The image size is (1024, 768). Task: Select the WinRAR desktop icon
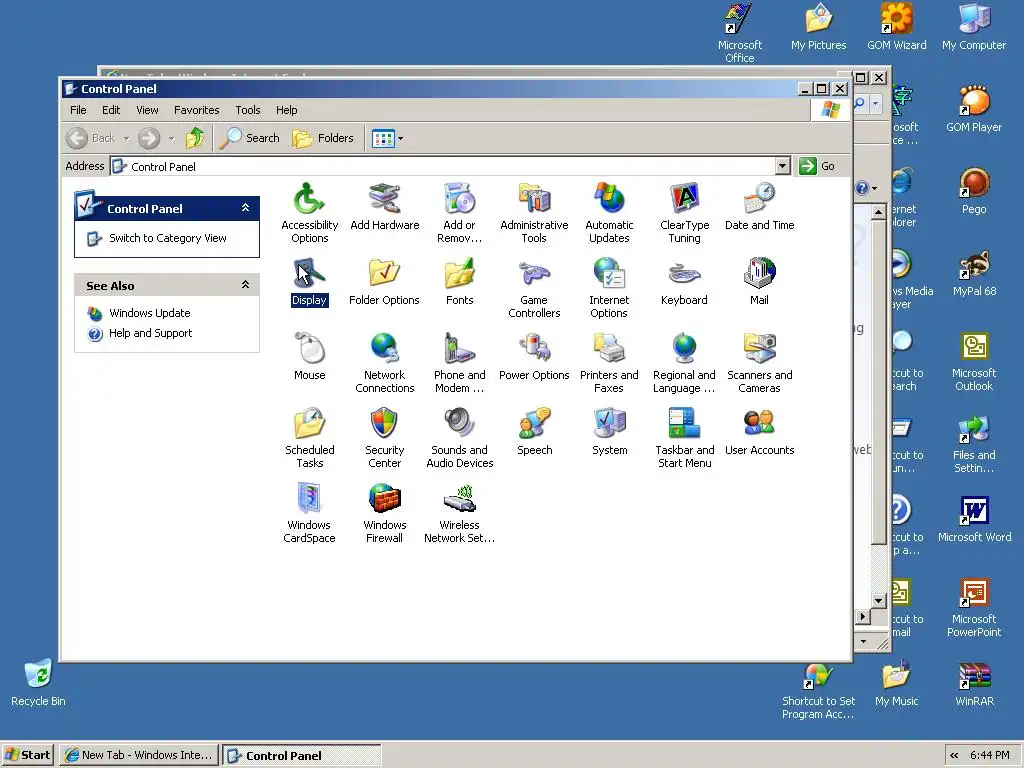tap(974, 684)
